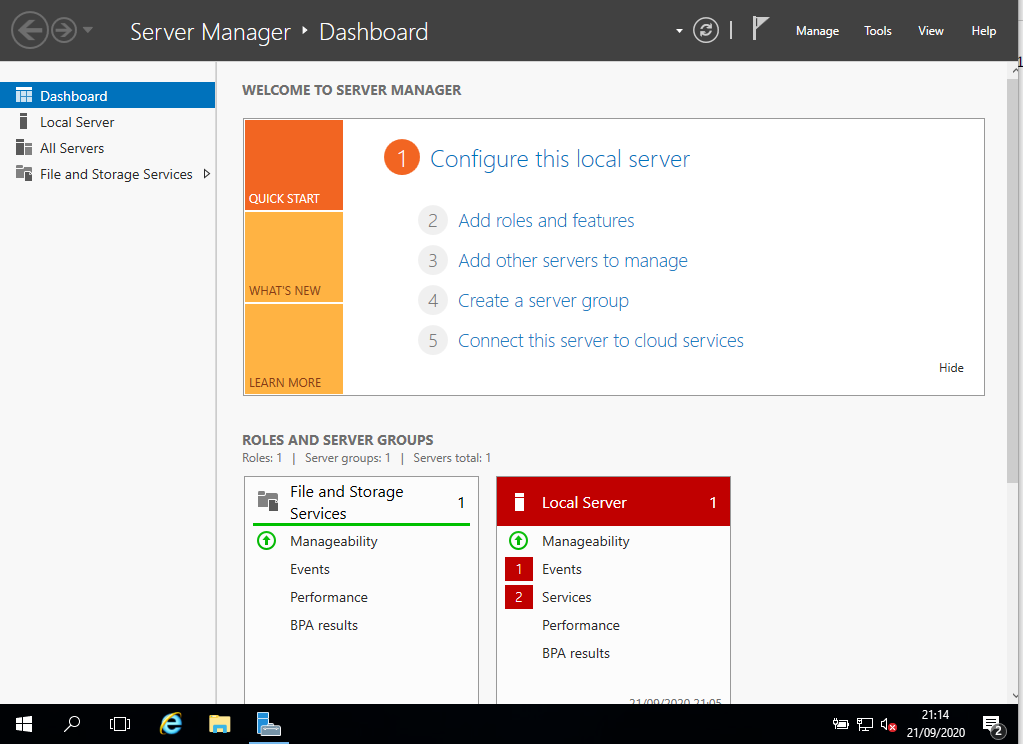Viewport: 1023px width, 744px height.
Task: Open the File and Storage Services tile header
Action: 361,502
